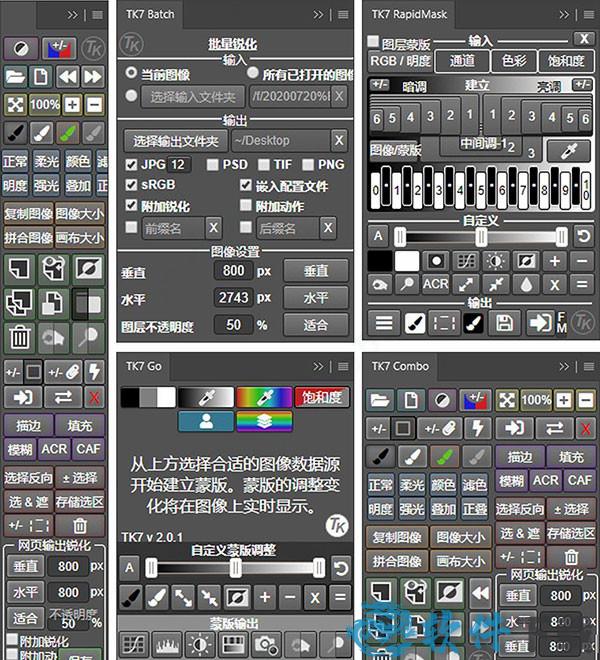Click the rewind double-arrow icon in left panel

[67, 77]
